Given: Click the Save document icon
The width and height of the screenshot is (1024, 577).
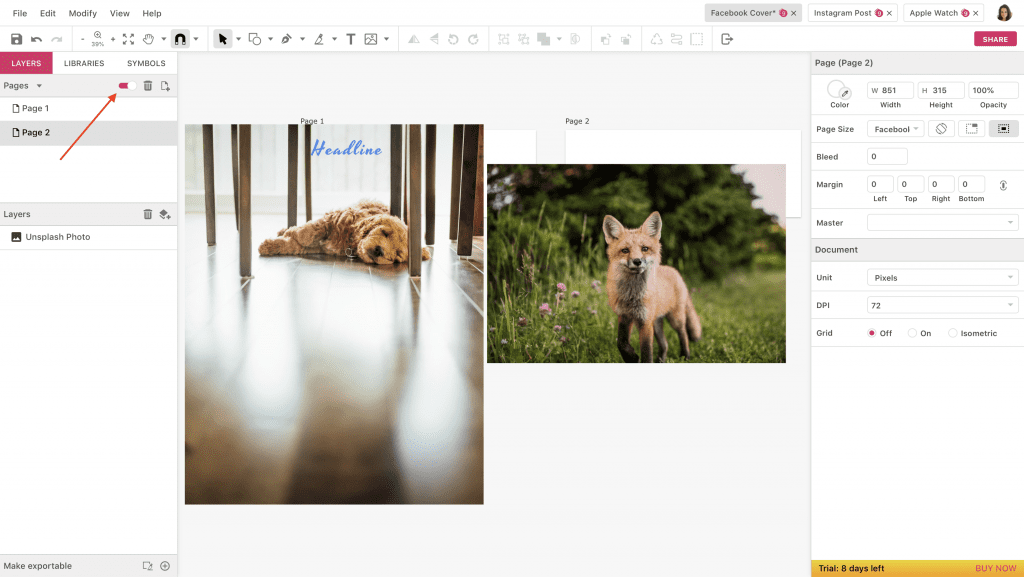Looking at the screenshot, I should [x=16, y=39].
